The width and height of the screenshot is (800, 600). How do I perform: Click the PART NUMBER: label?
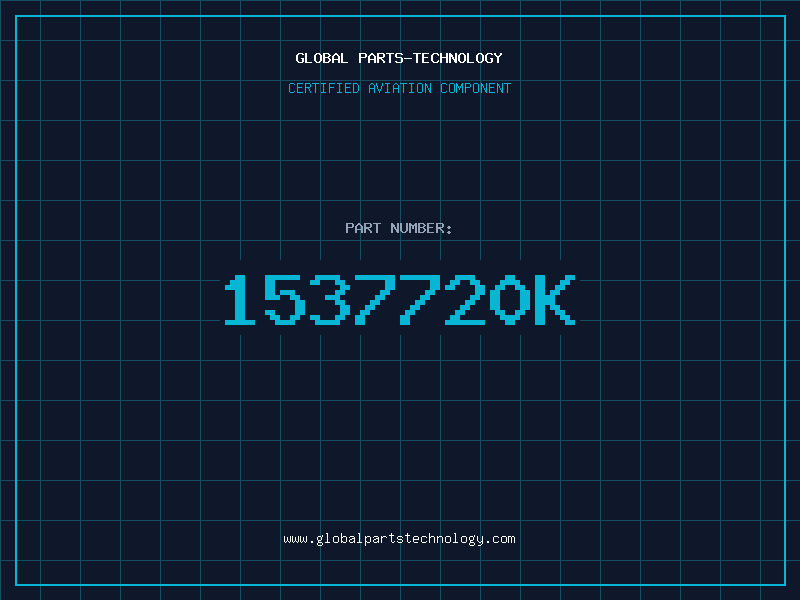(x=399, y=228)
